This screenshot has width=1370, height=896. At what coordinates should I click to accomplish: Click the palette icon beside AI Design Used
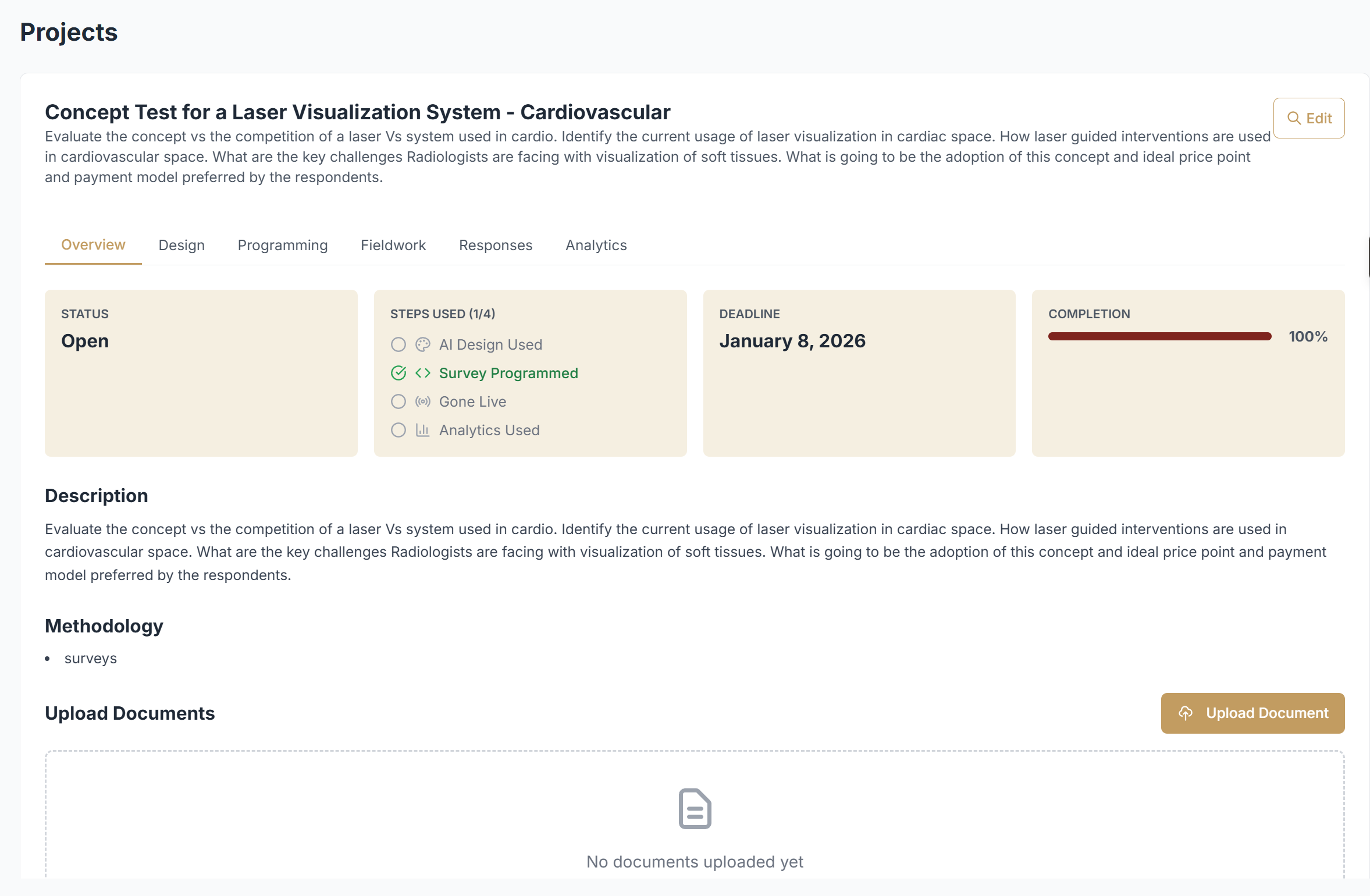pyautogui.click(x=423, y=344)
